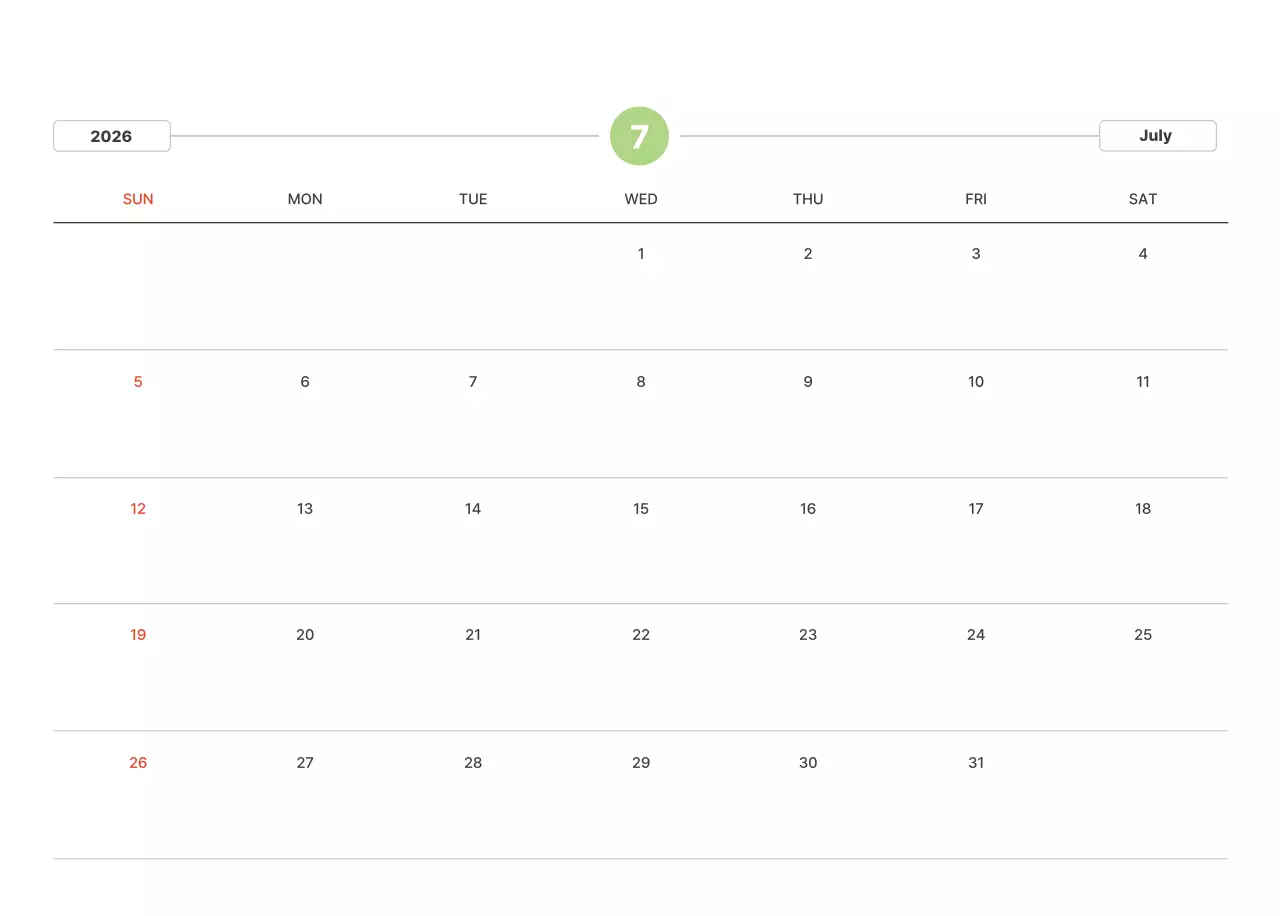Select the 13th on Monday

click(305, 509)
